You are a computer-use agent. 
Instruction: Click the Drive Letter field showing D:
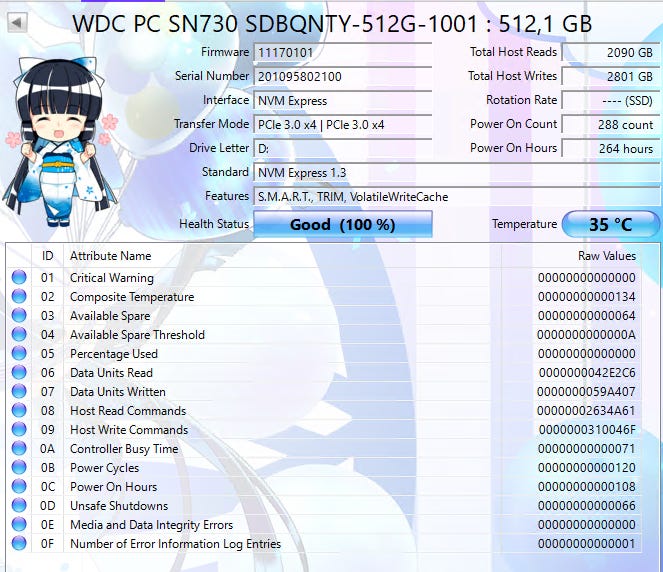click(x=342, y=149)
